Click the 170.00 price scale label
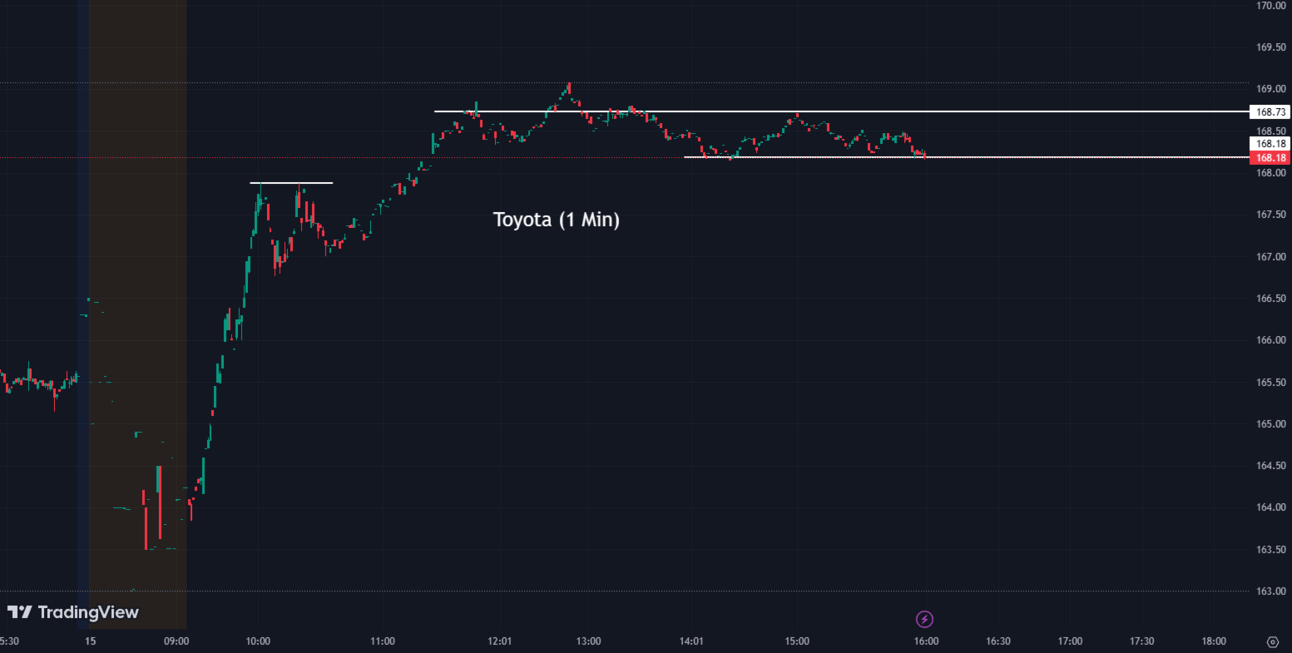 pyautogui.click(x=1271, y=6)
